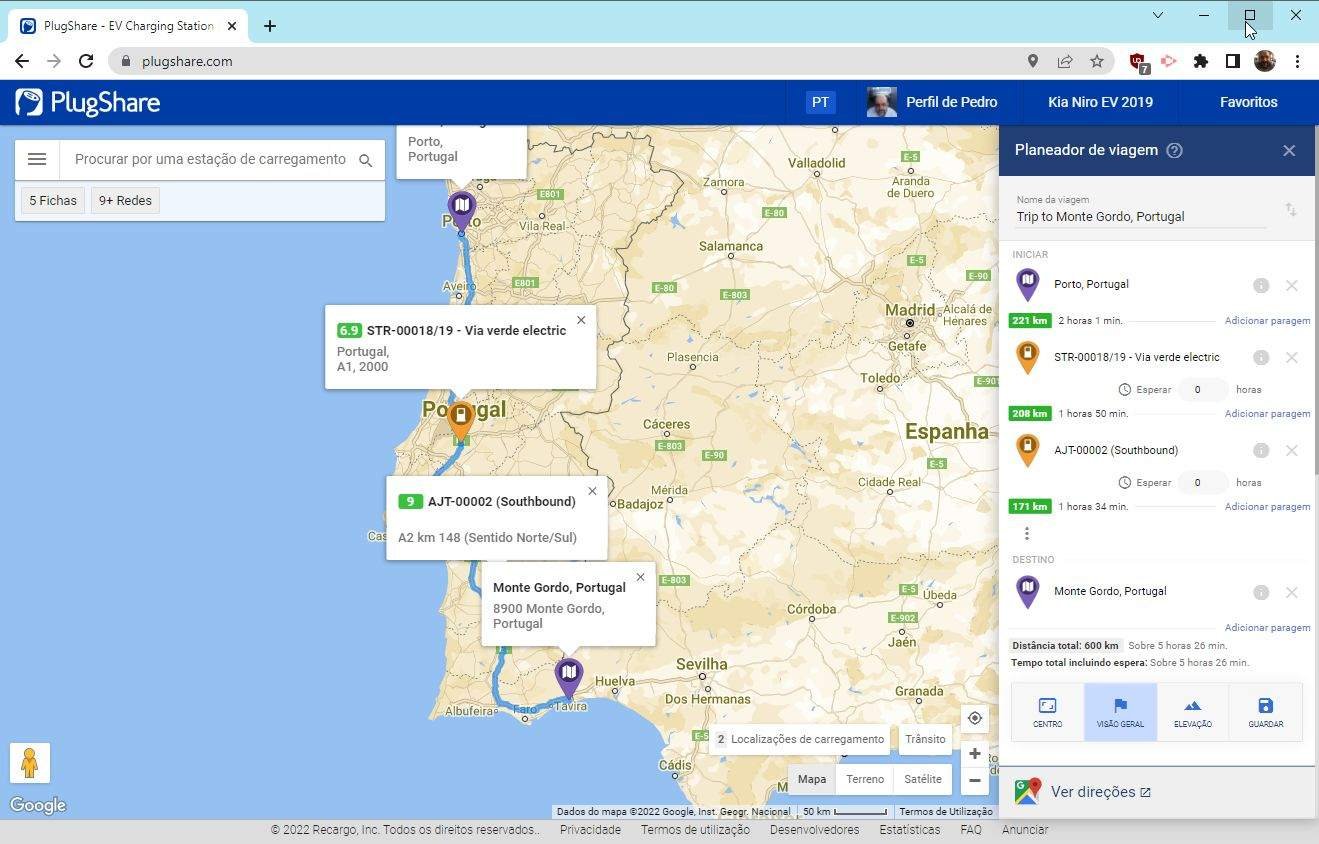Viewport: 1319px width, 844px height.
Task: Switch map to Satélite view
Action: (922, 779)
